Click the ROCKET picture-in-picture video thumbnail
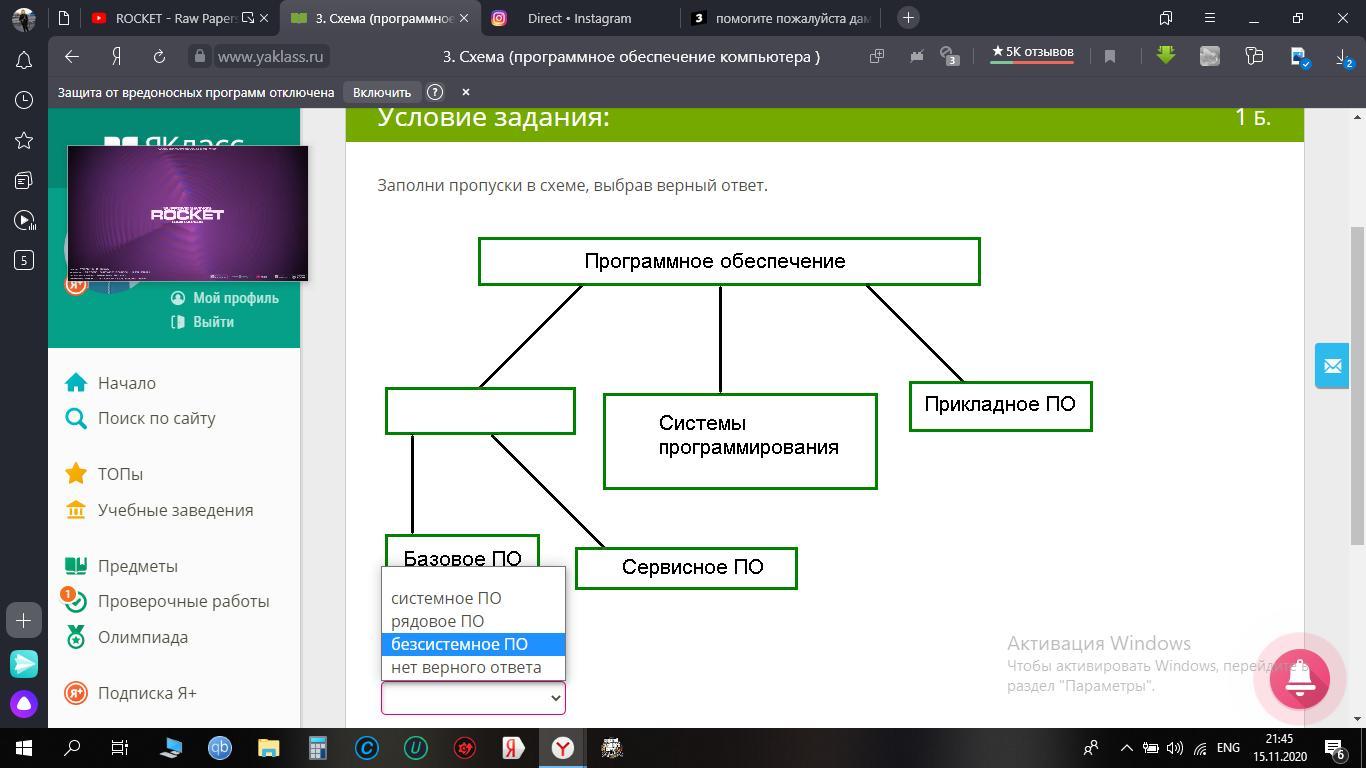The width and height of the screenshot is (1366, 768). click(x=188, y=214)
